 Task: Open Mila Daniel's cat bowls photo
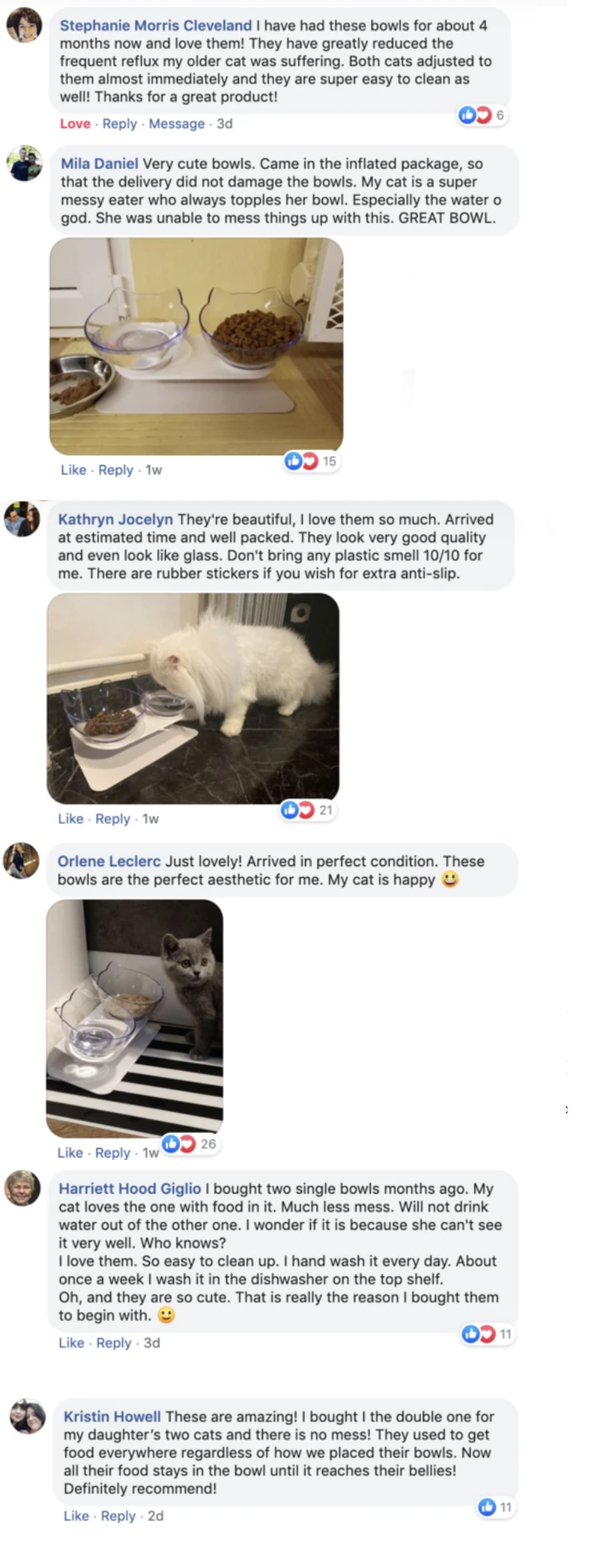click(x=196, y=347)
